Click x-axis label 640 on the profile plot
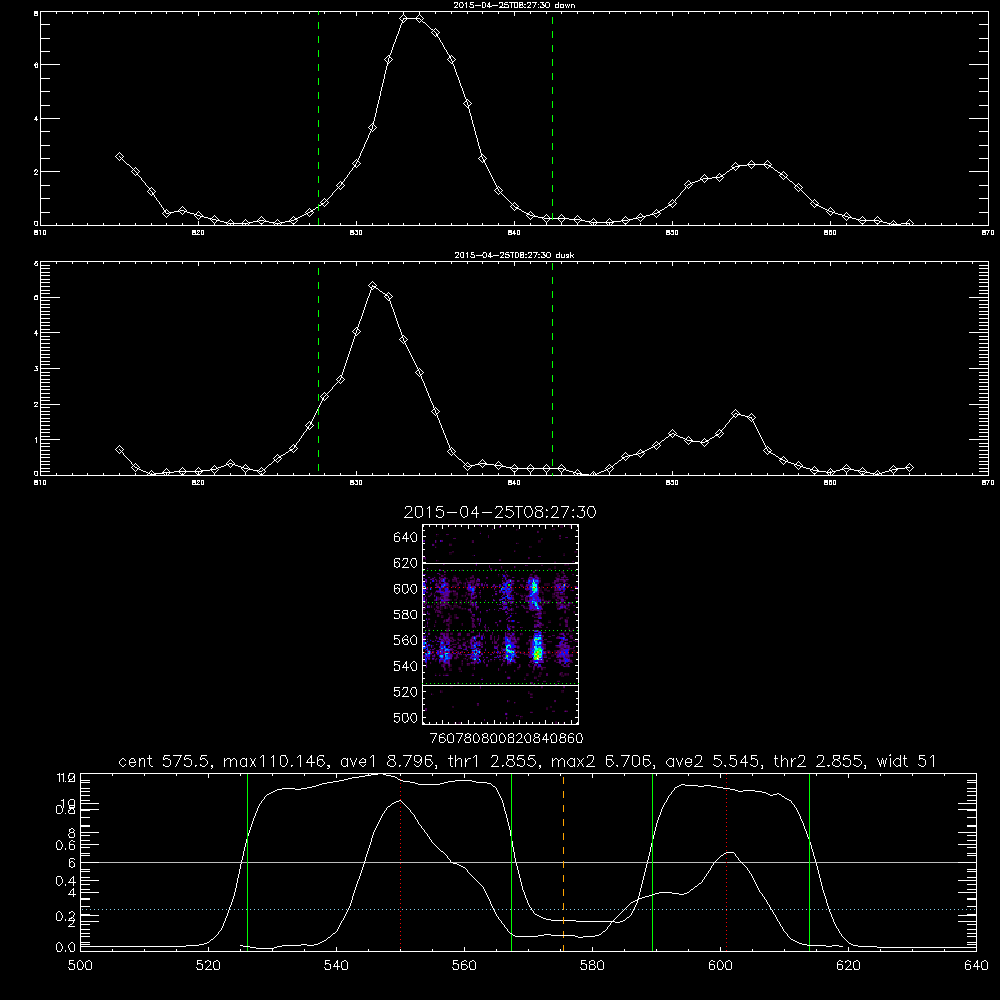This screenshot has height=1000, width=1000. tap(976, 966)
